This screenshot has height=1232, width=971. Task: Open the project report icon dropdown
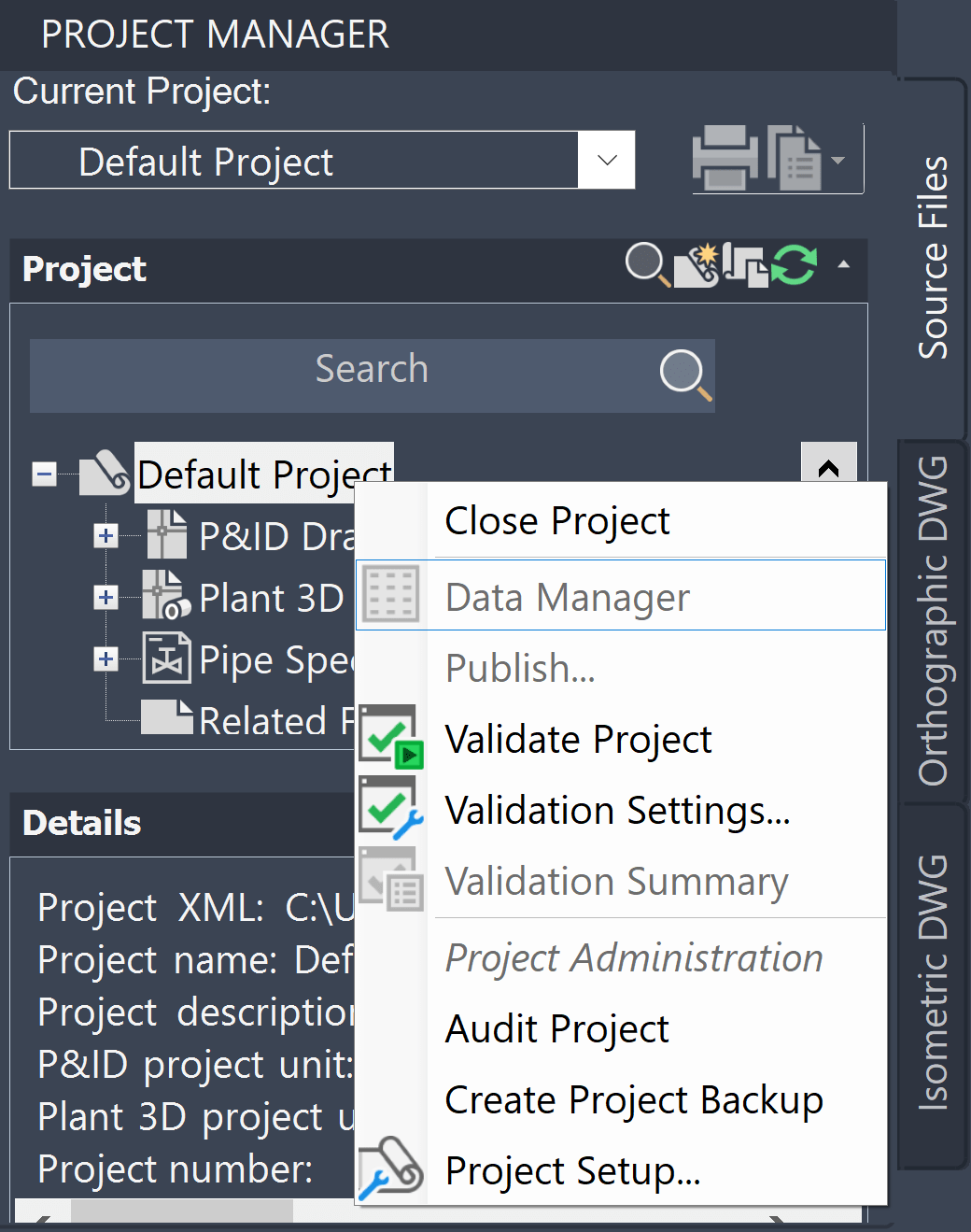coord(838,160)
